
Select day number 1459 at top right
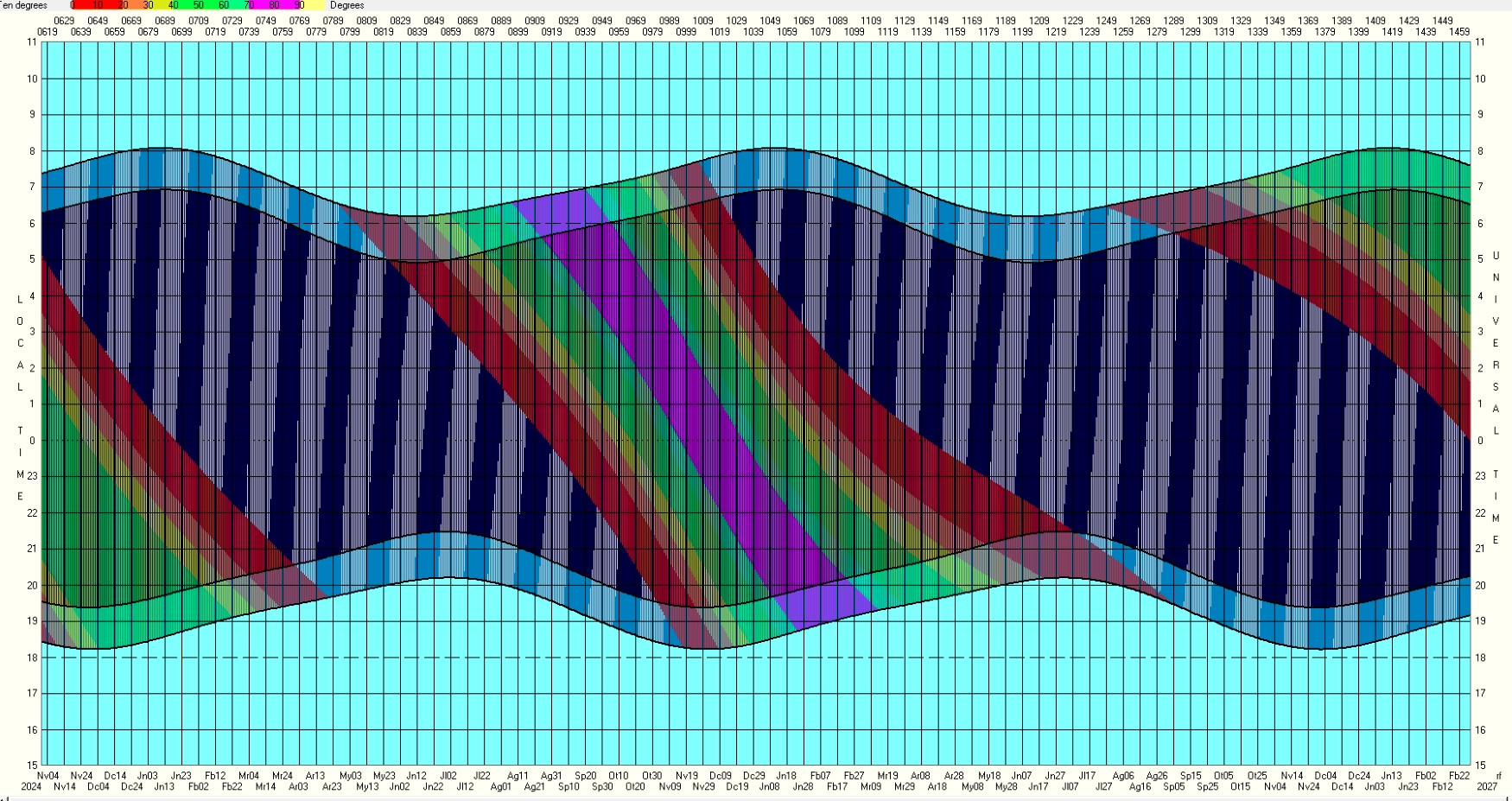(x=1459, y=32)
